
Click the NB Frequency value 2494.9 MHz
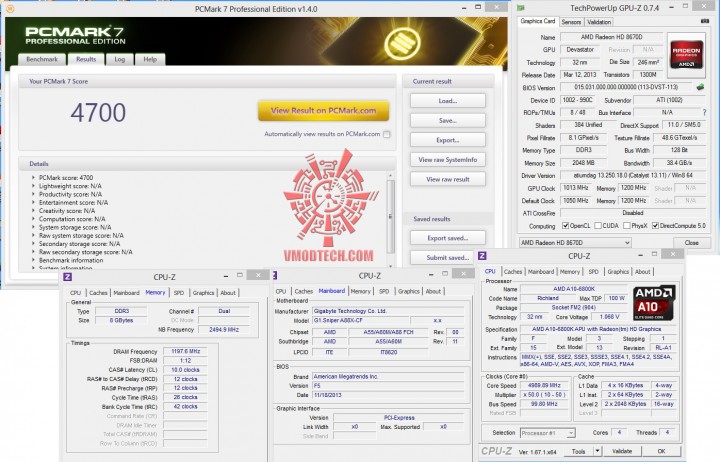(224, 329)
